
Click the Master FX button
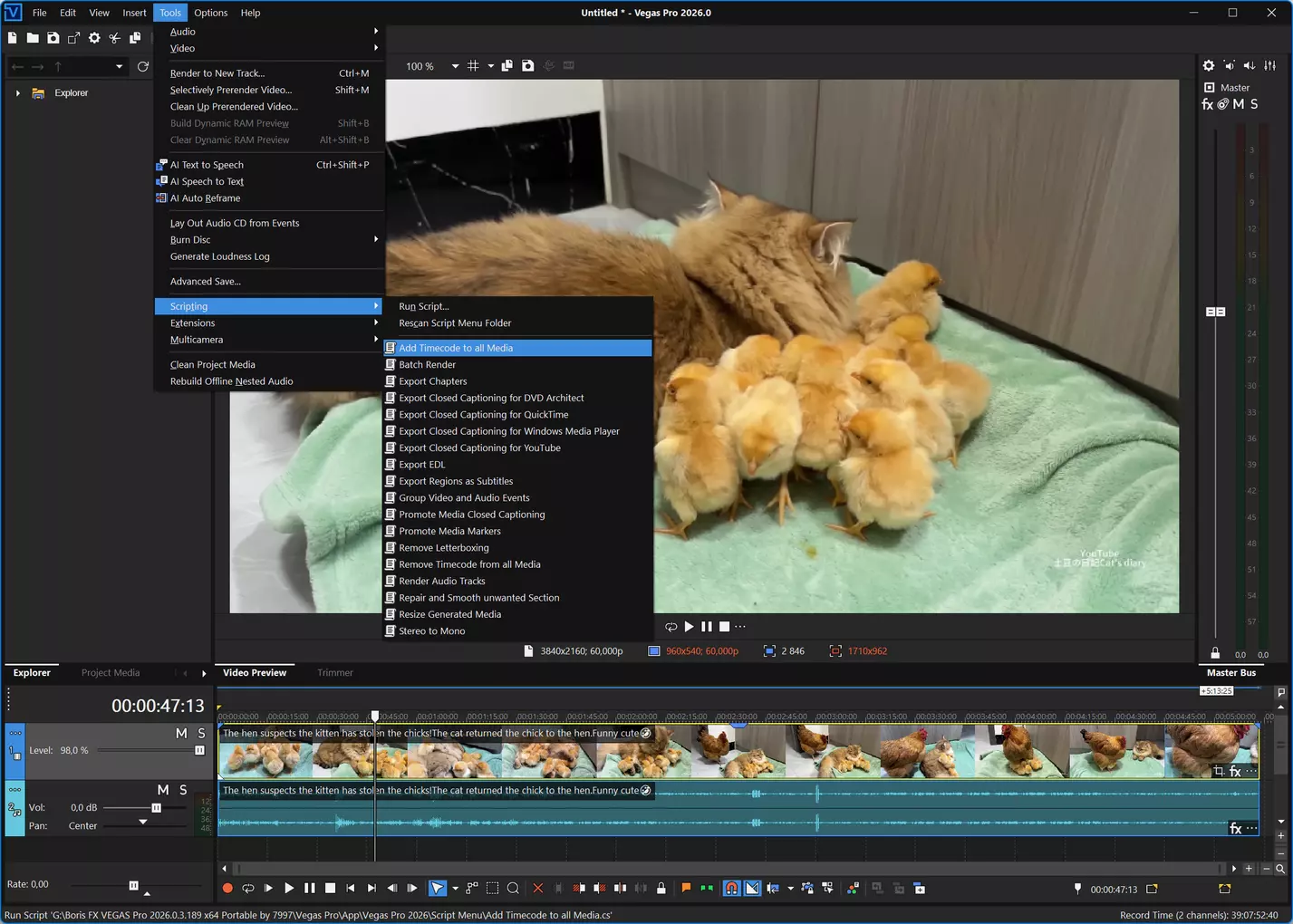[x=1207, y=104]
